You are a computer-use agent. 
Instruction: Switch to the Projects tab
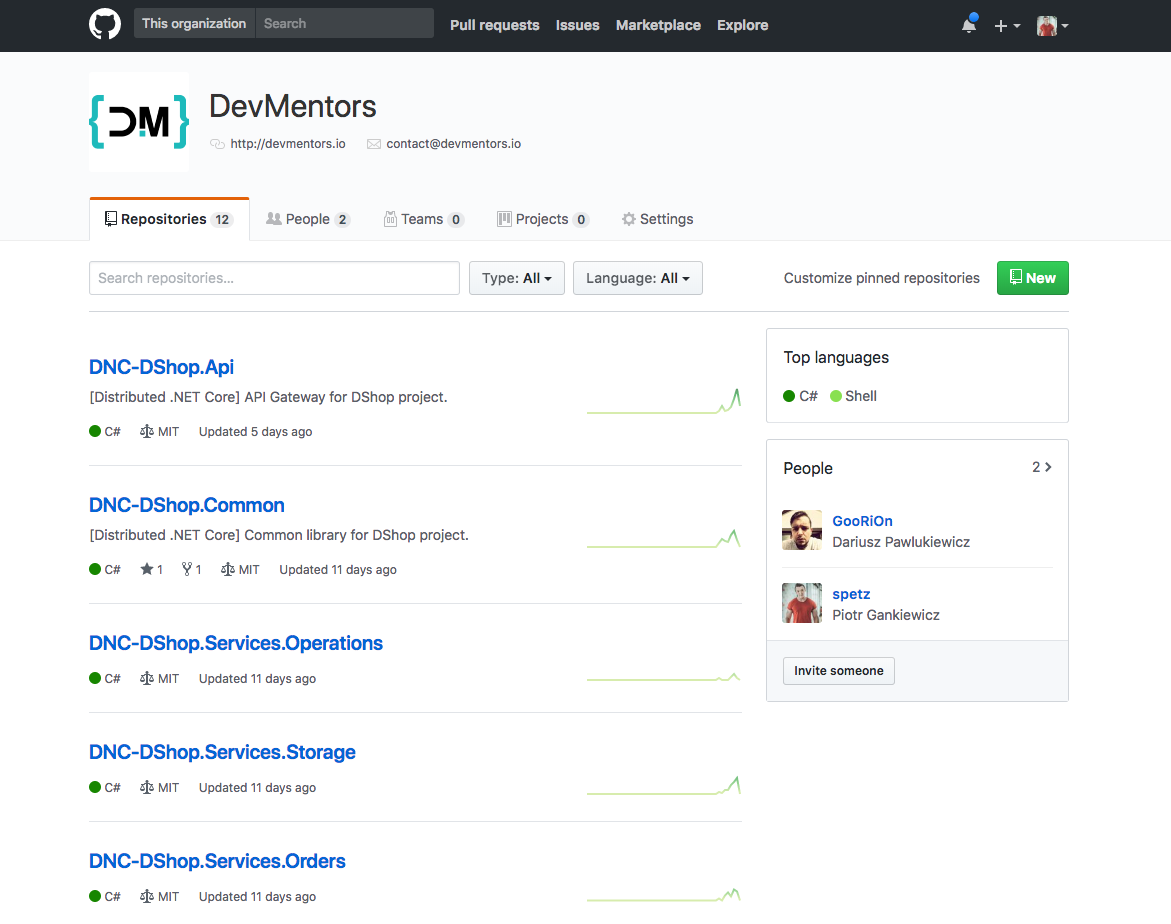[543, 219]
